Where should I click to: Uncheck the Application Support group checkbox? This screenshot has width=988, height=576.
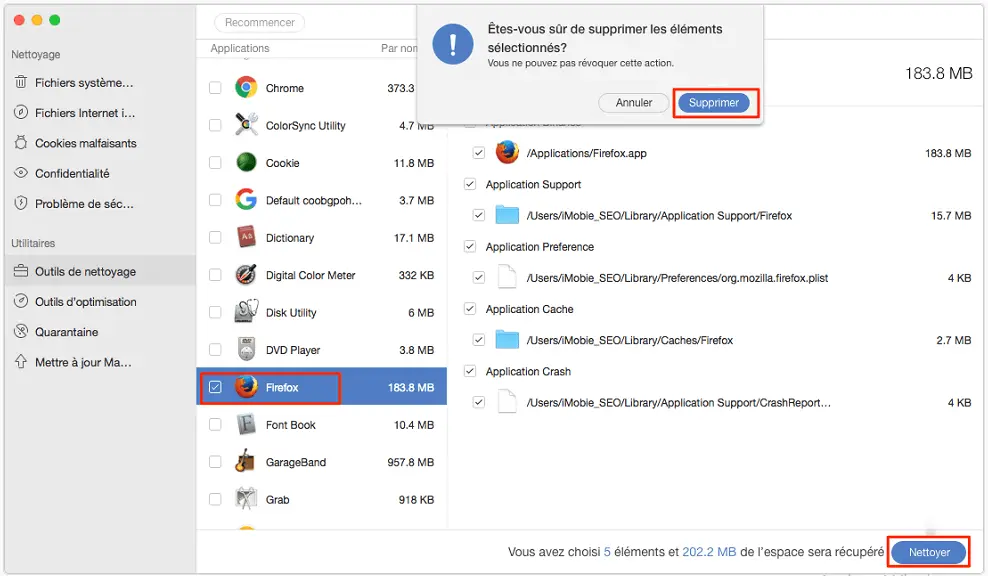point(469,184)
